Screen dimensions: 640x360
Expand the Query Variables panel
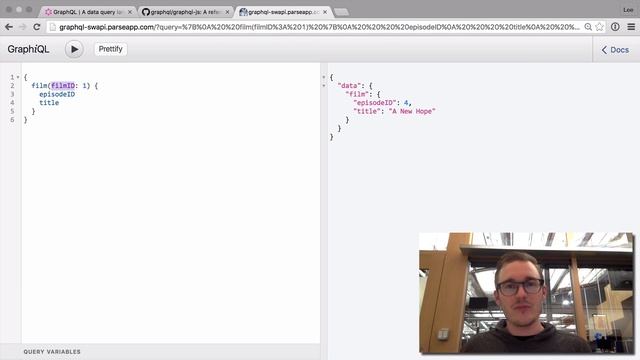[x=52, y=351]
